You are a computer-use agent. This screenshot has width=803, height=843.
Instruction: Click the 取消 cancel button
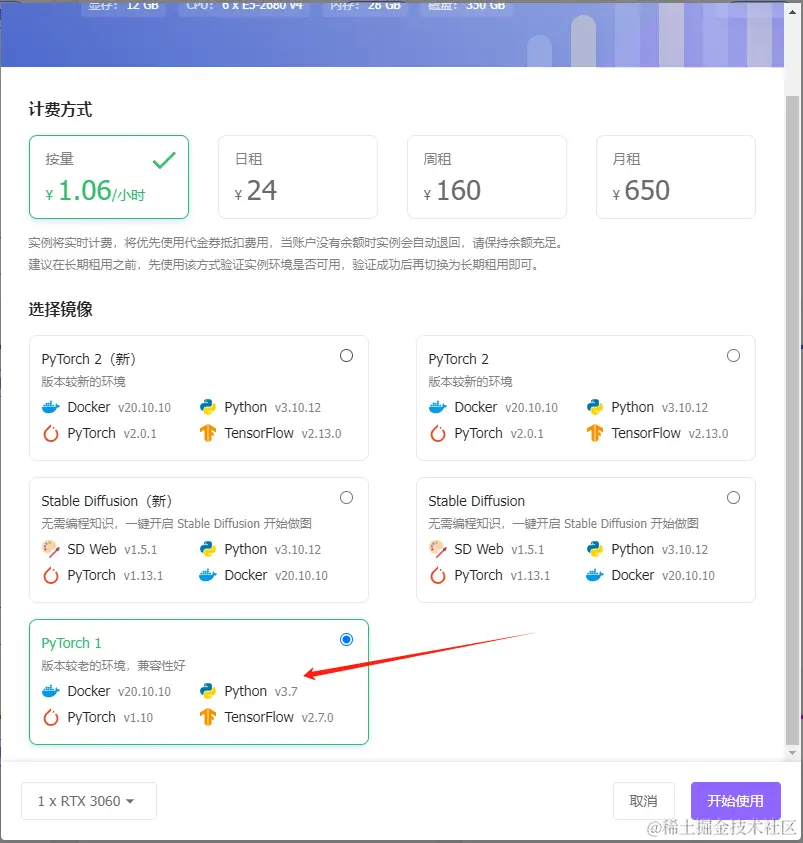pos(643,801)
